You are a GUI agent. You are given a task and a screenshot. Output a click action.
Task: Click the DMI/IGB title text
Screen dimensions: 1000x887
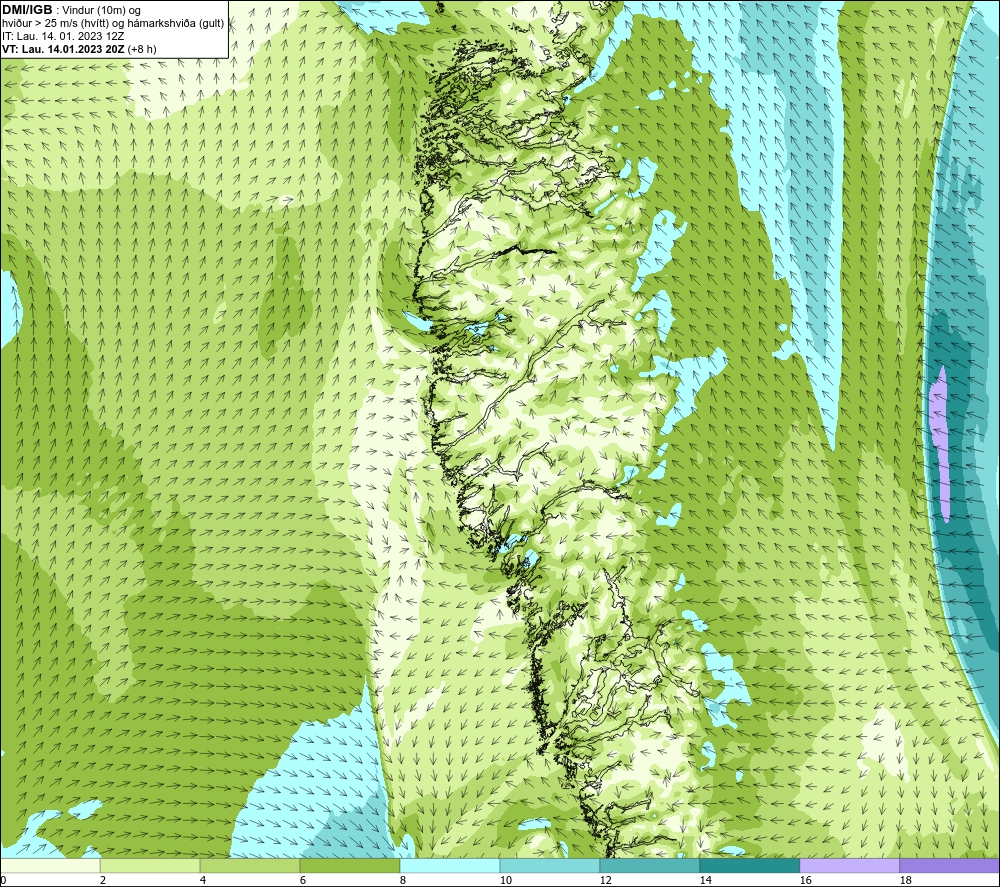click(x=27, y=10)
